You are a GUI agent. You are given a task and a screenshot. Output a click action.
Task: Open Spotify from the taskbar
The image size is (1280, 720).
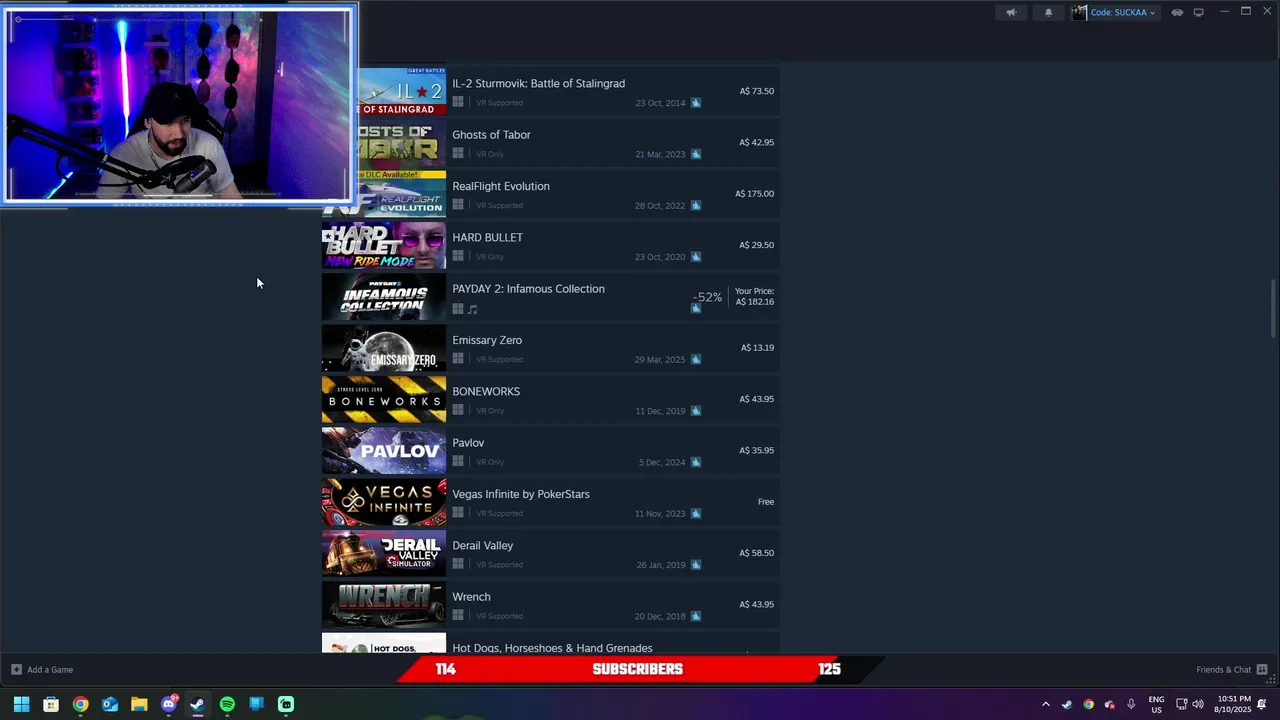[227, 704]
